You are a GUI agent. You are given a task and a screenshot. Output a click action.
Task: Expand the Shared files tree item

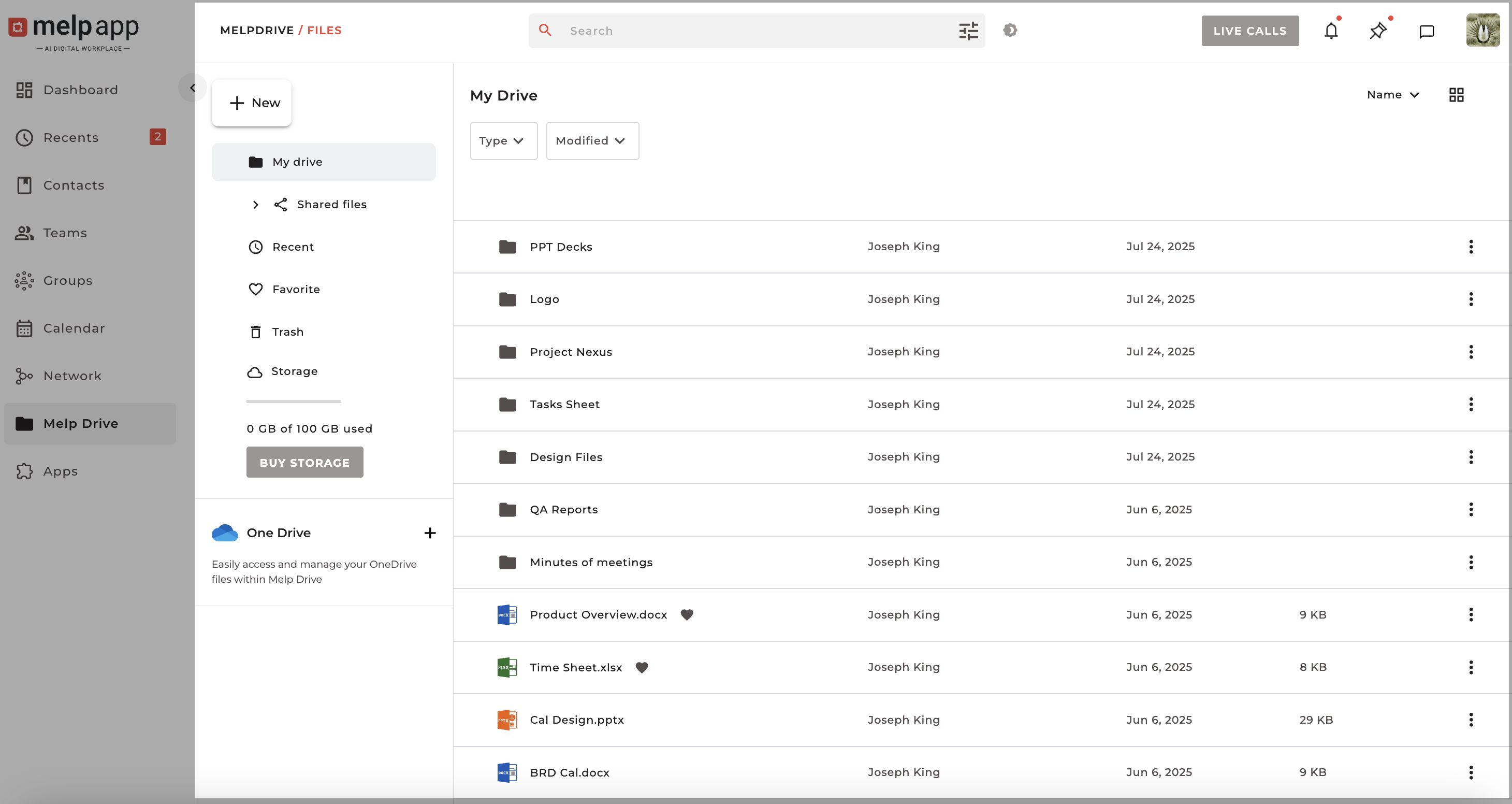(255, 205)
